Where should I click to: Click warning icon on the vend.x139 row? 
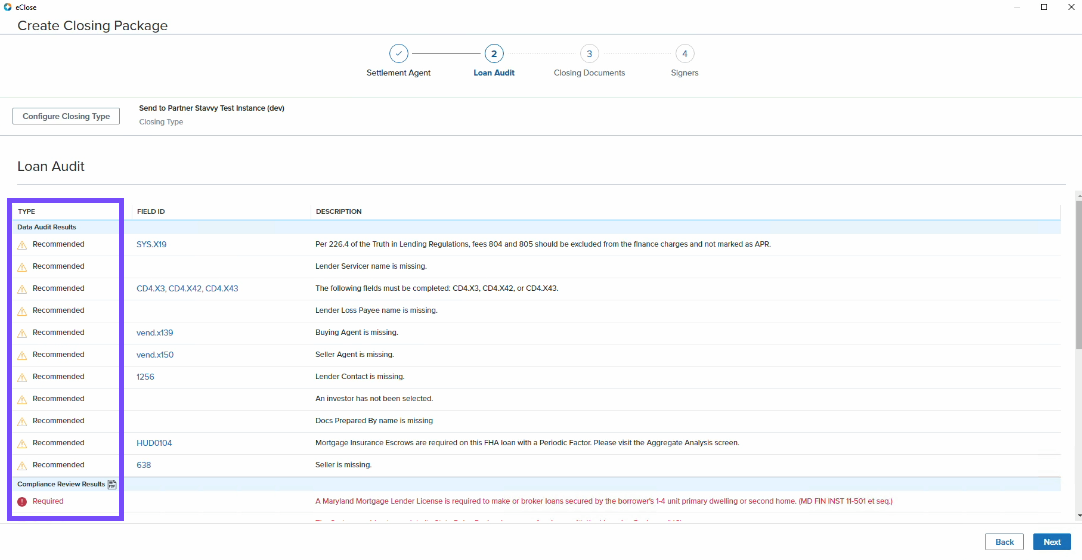point(22,333)
